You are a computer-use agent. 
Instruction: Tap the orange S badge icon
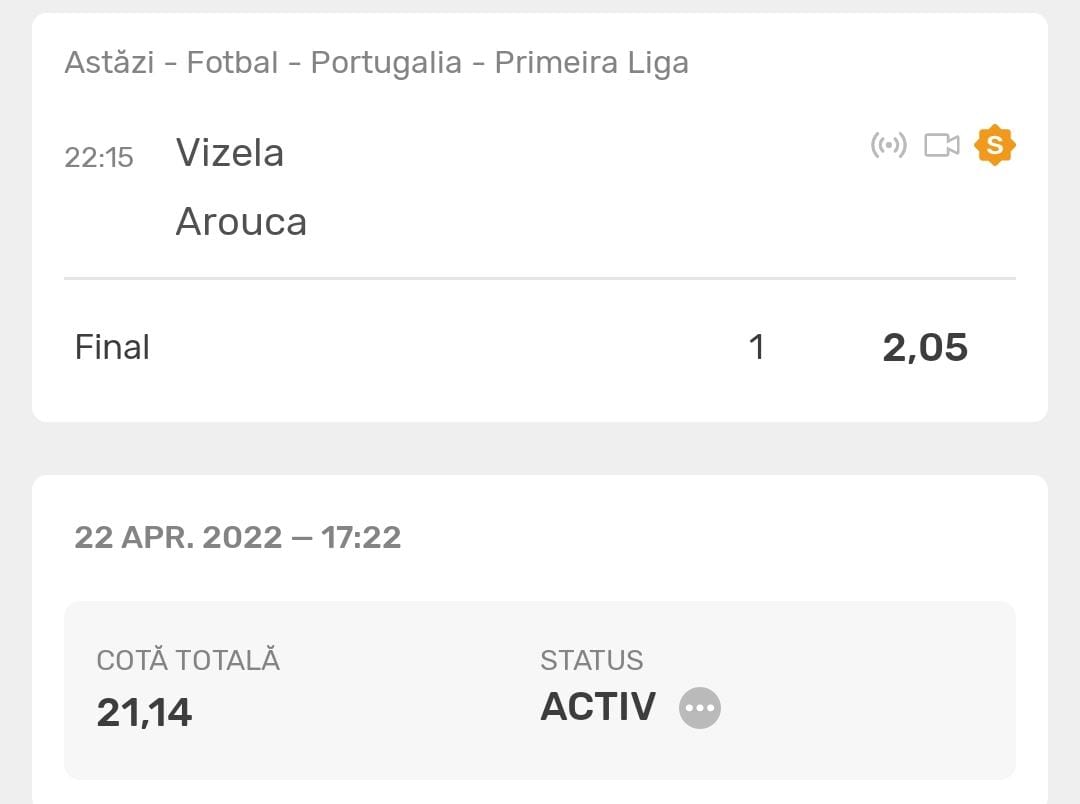click(x=995, y=145)
